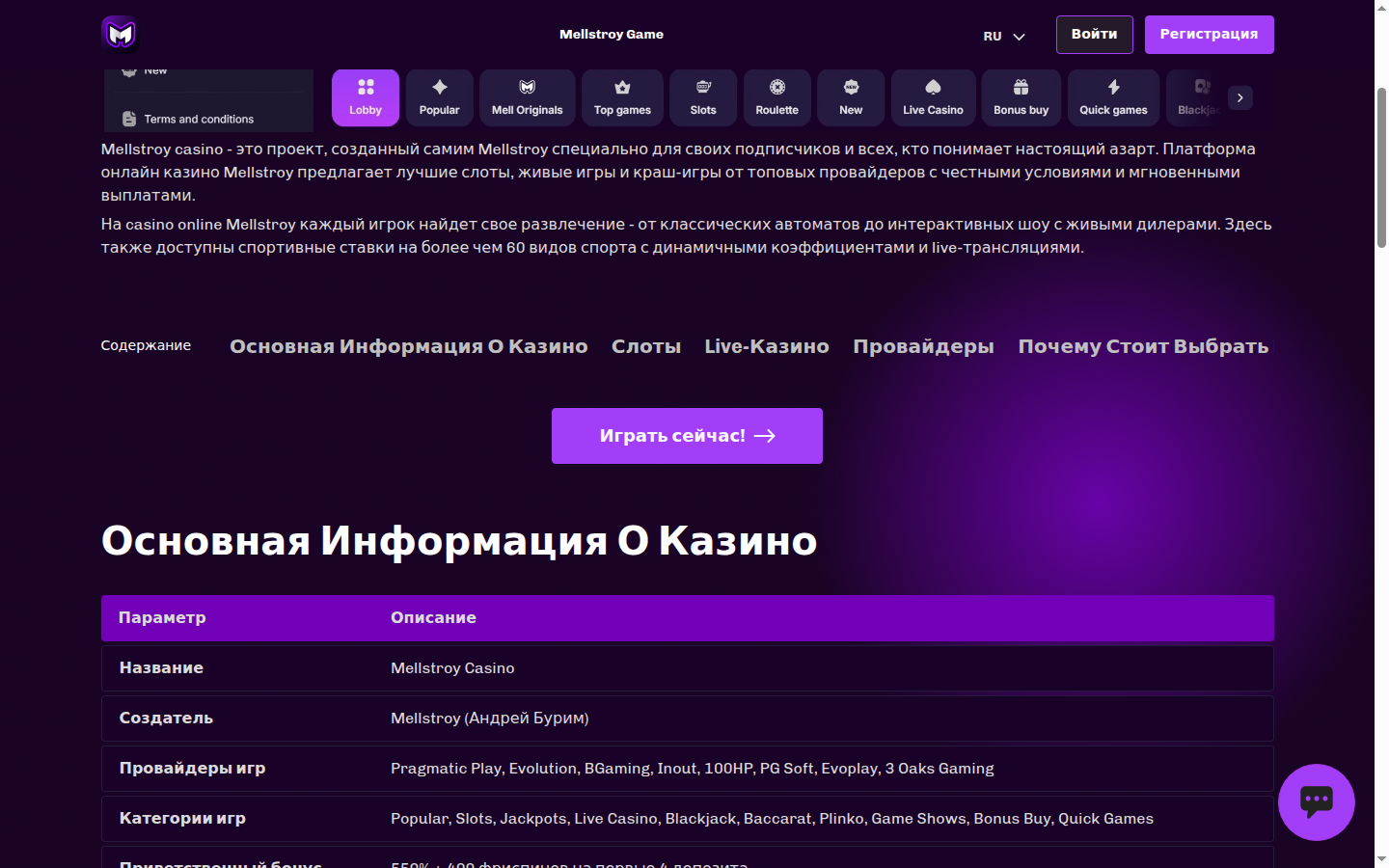Click the Mellstroy Game header title
This screenshot has width=1389, height=868.
tap(612, 35)
